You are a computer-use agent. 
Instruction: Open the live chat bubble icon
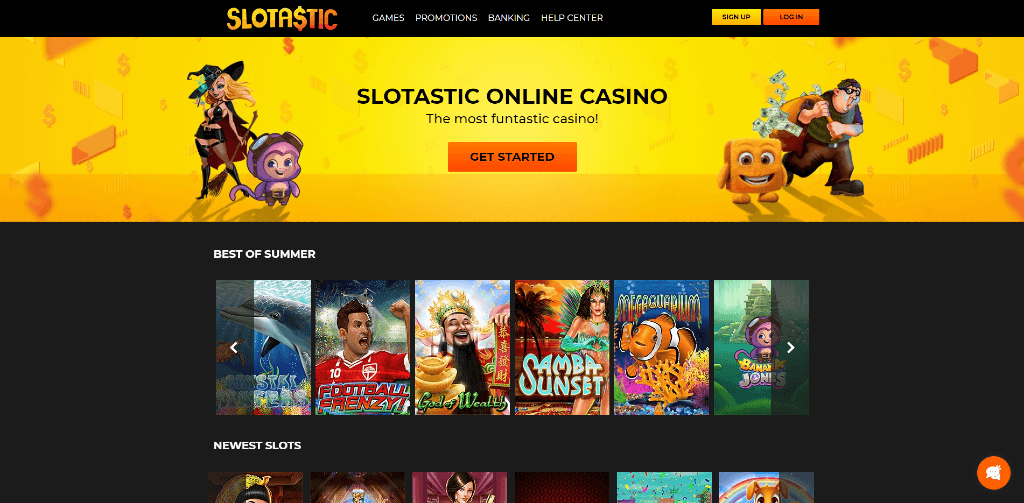point(993,472)
